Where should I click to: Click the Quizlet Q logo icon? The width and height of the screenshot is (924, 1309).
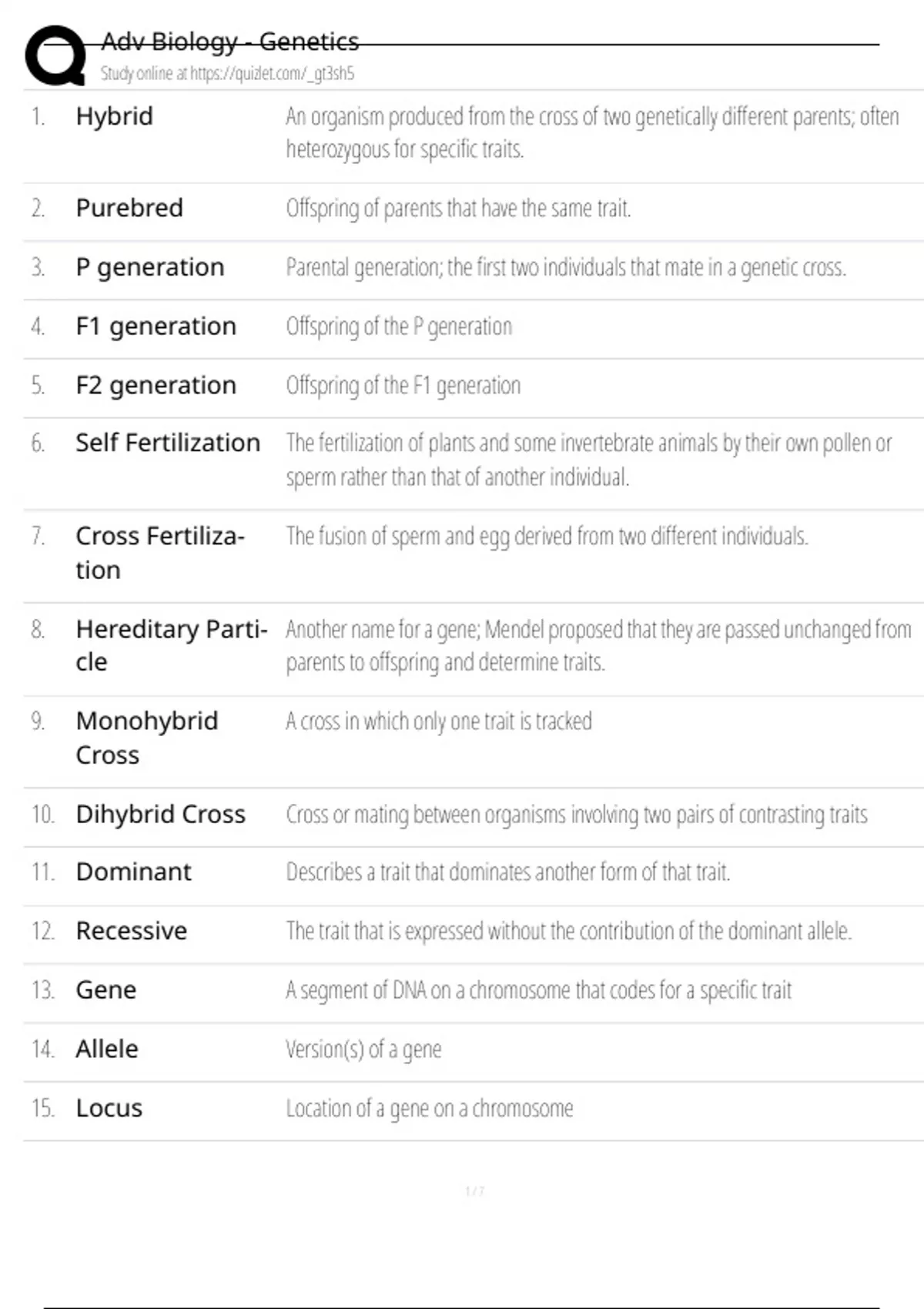click(56, 55)
